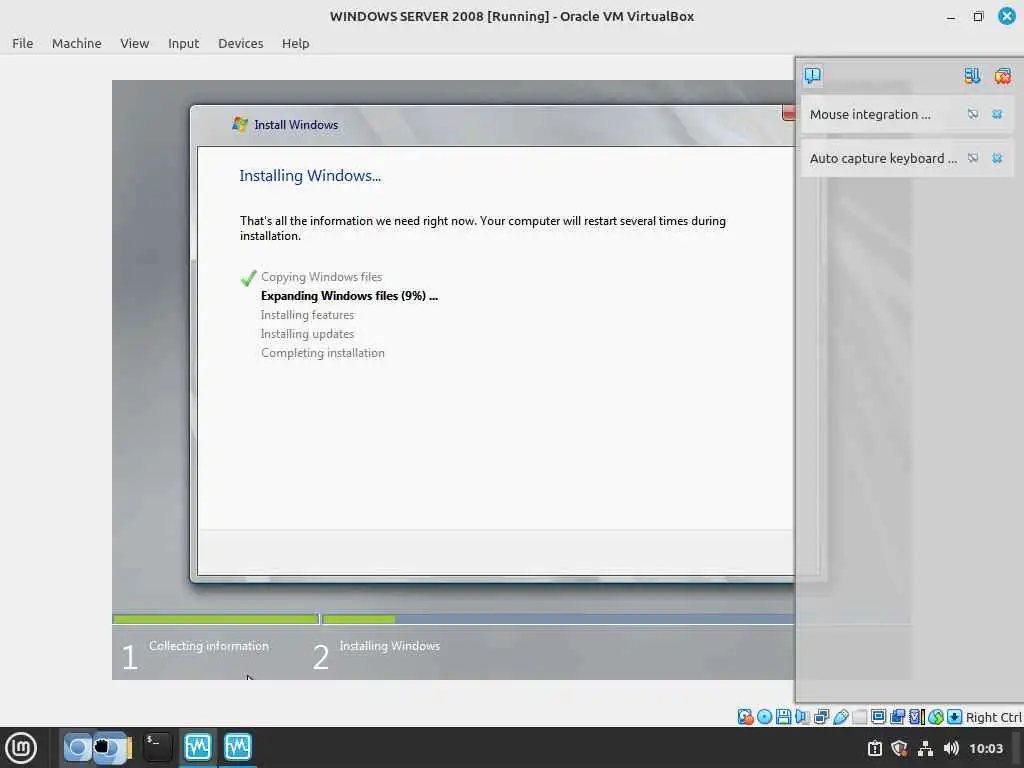The height and width of the screenshot is (768, 1024).
Task: Open the File menu
Action: (x=22, y=43)
